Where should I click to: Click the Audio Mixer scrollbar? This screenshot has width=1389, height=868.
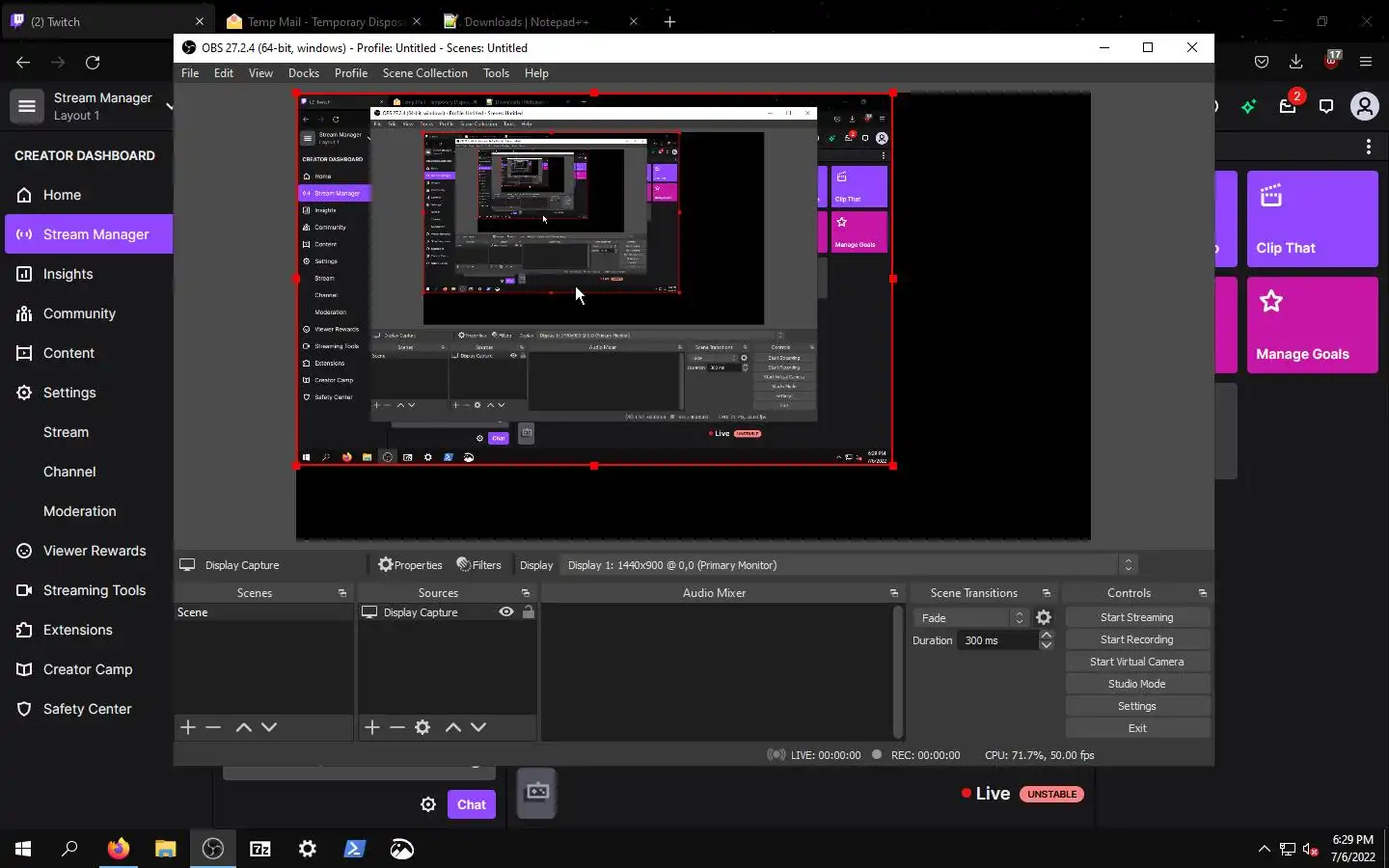pyautogui.click(x=898, y=671)
